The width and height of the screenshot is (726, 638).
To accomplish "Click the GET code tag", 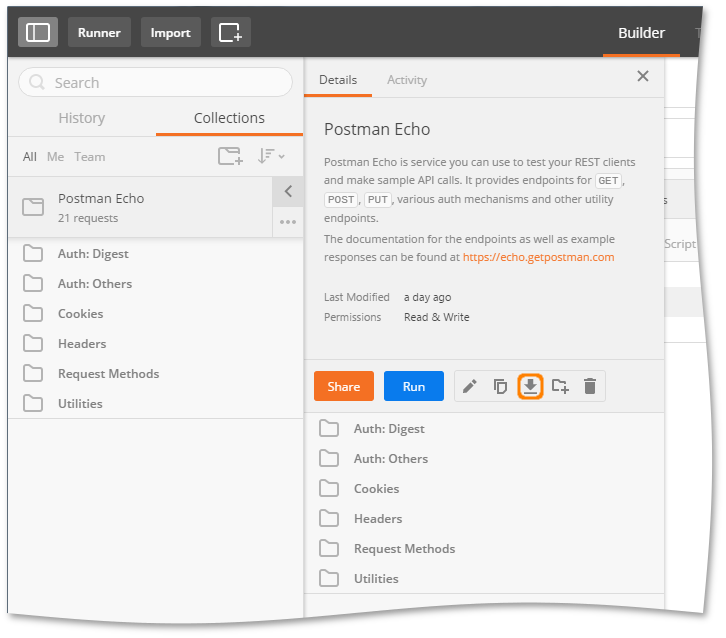I will coord(608,181).
